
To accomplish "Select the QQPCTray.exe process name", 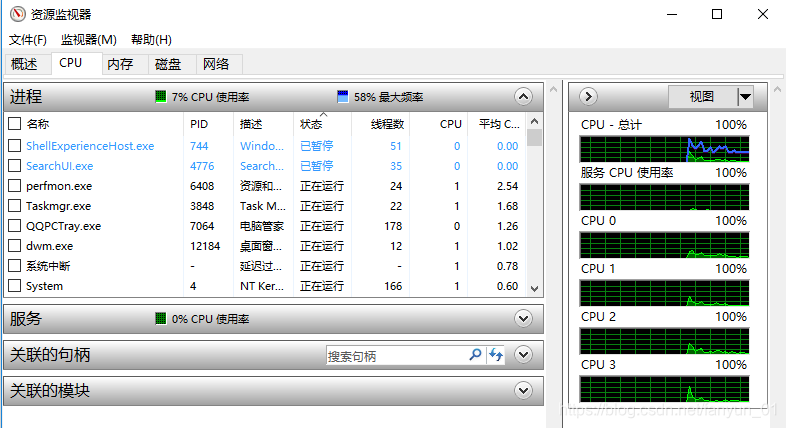I will (64, 226).
